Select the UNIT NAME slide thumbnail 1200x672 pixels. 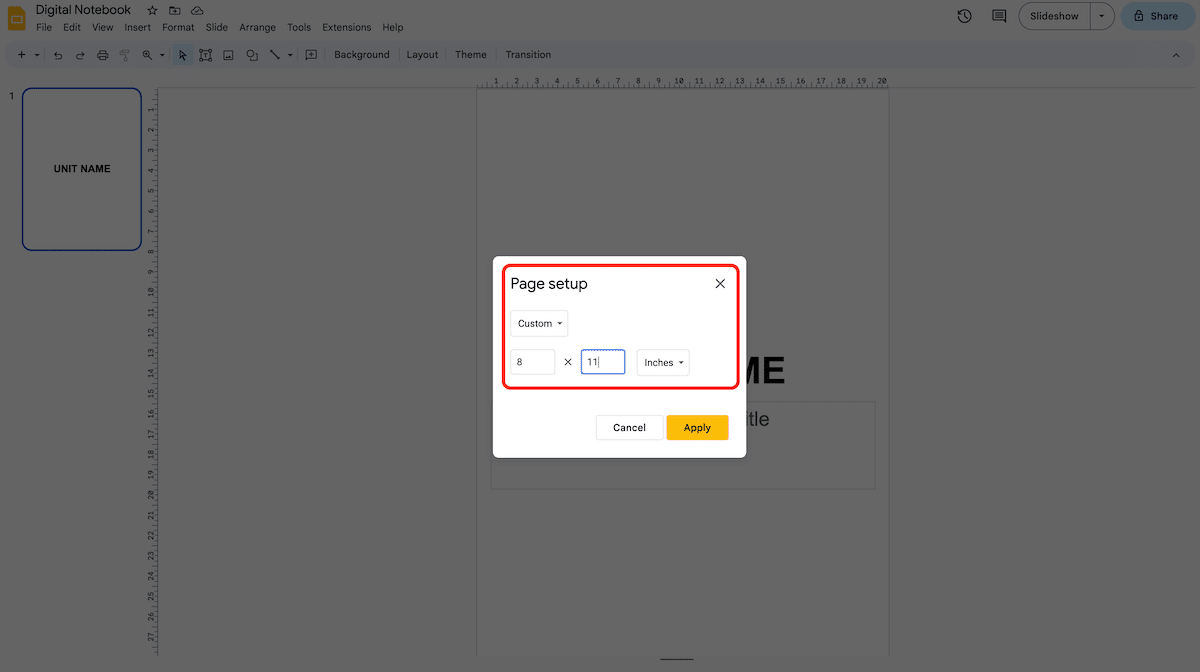(x=82, y=169)
